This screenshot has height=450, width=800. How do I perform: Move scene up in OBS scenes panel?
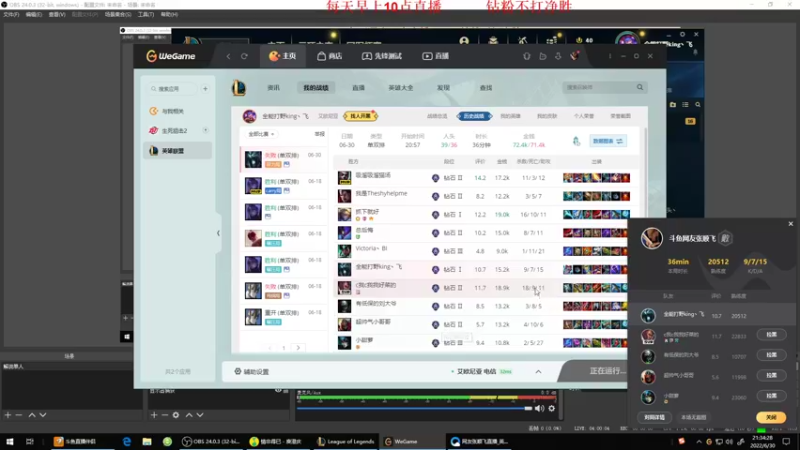[x=32, y=415]
